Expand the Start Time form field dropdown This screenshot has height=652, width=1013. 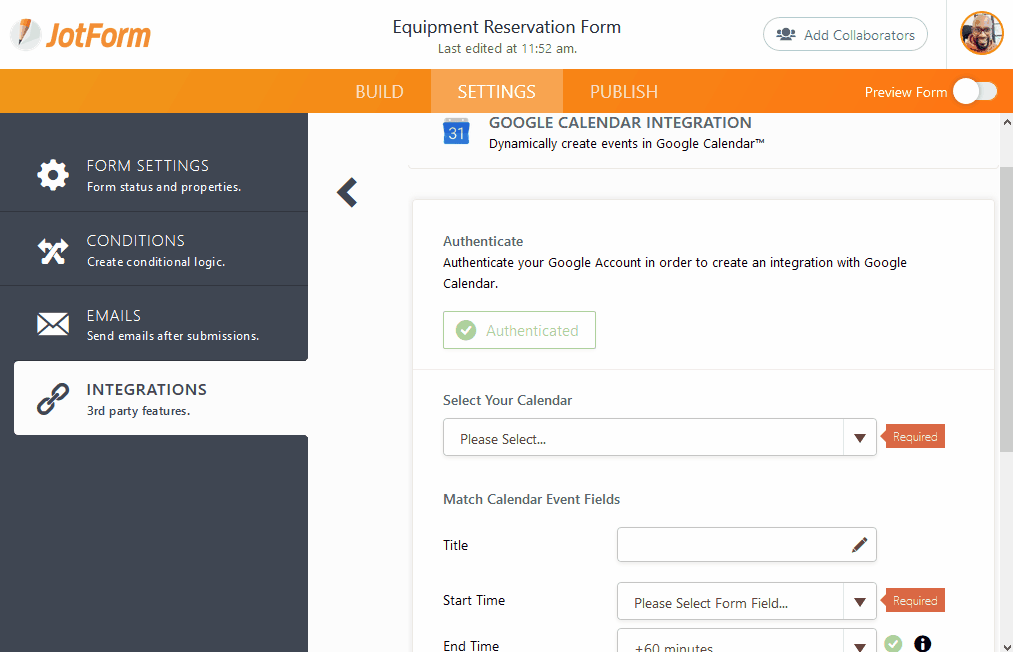(x=746, y=602)
